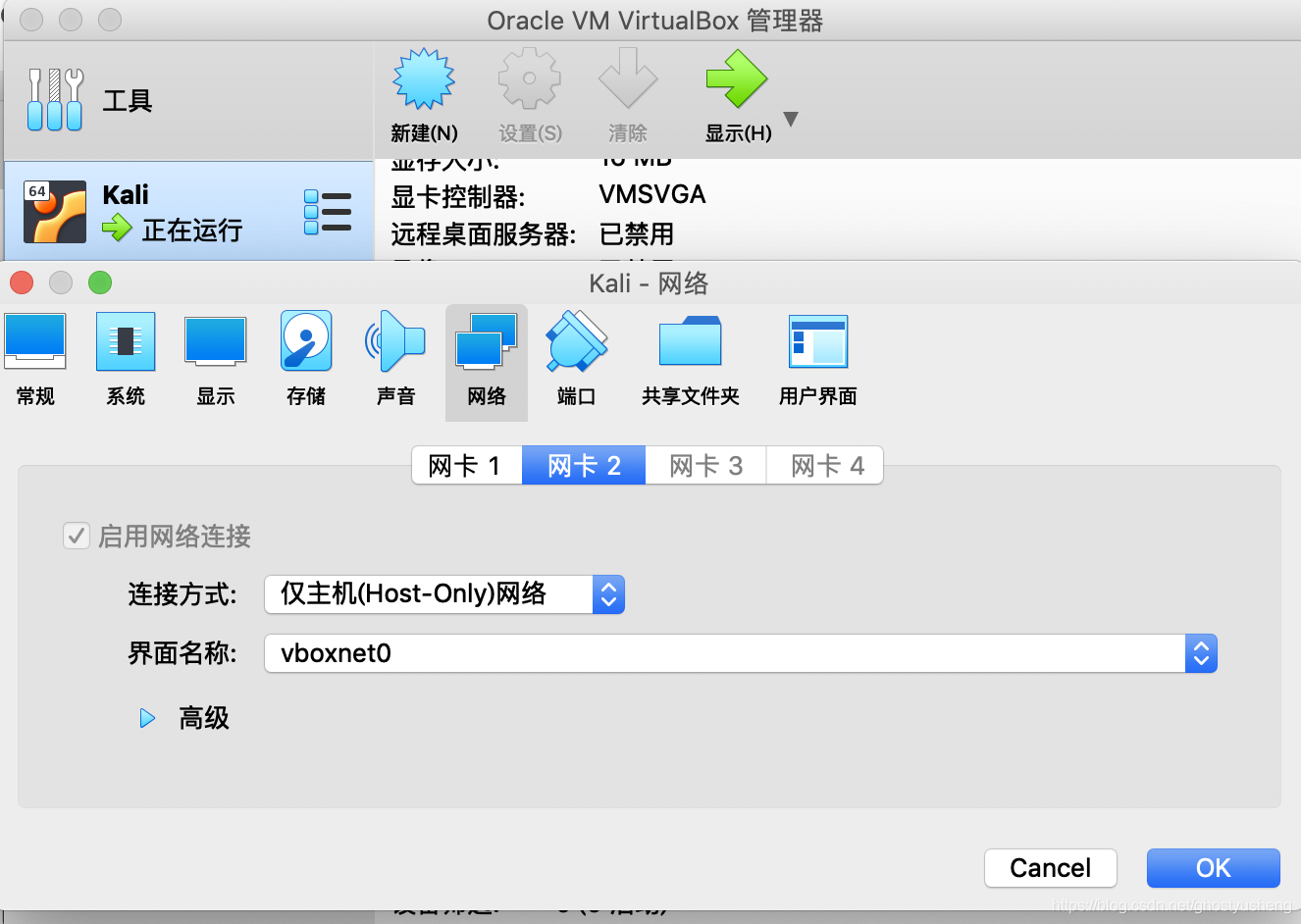Switch to the 网卡 3 tab
Viewport: 1301px width, 924px height.
click(705, 465)
